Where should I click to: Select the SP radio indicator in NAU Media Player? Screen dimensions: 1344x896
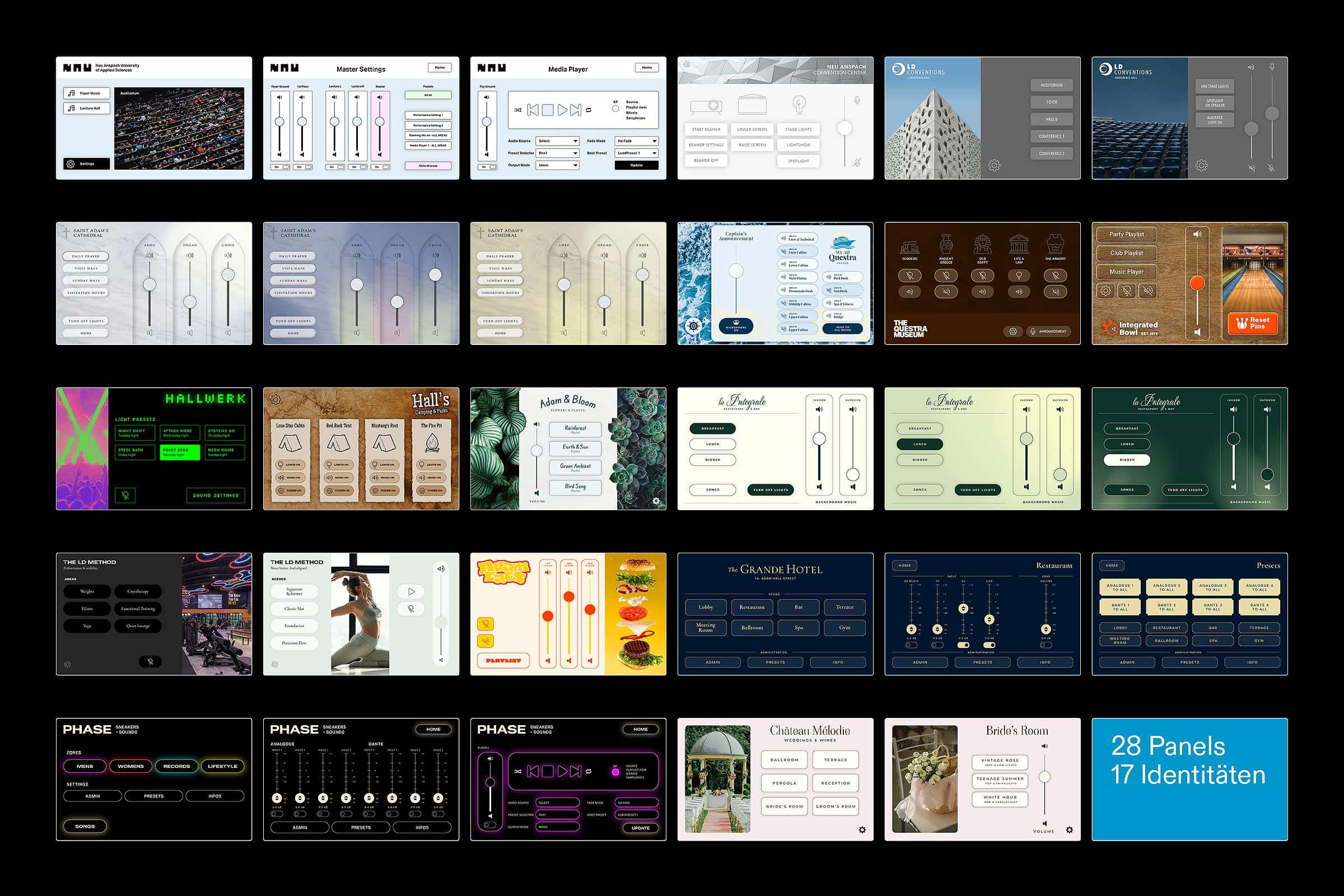point(615,108)
